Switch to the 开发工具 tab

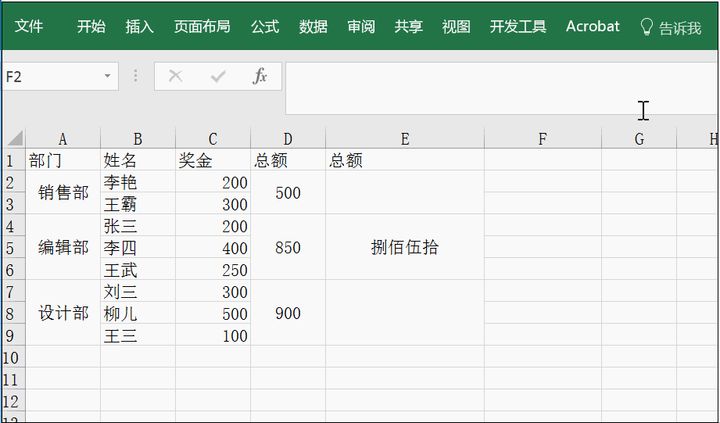pos(518,27)
